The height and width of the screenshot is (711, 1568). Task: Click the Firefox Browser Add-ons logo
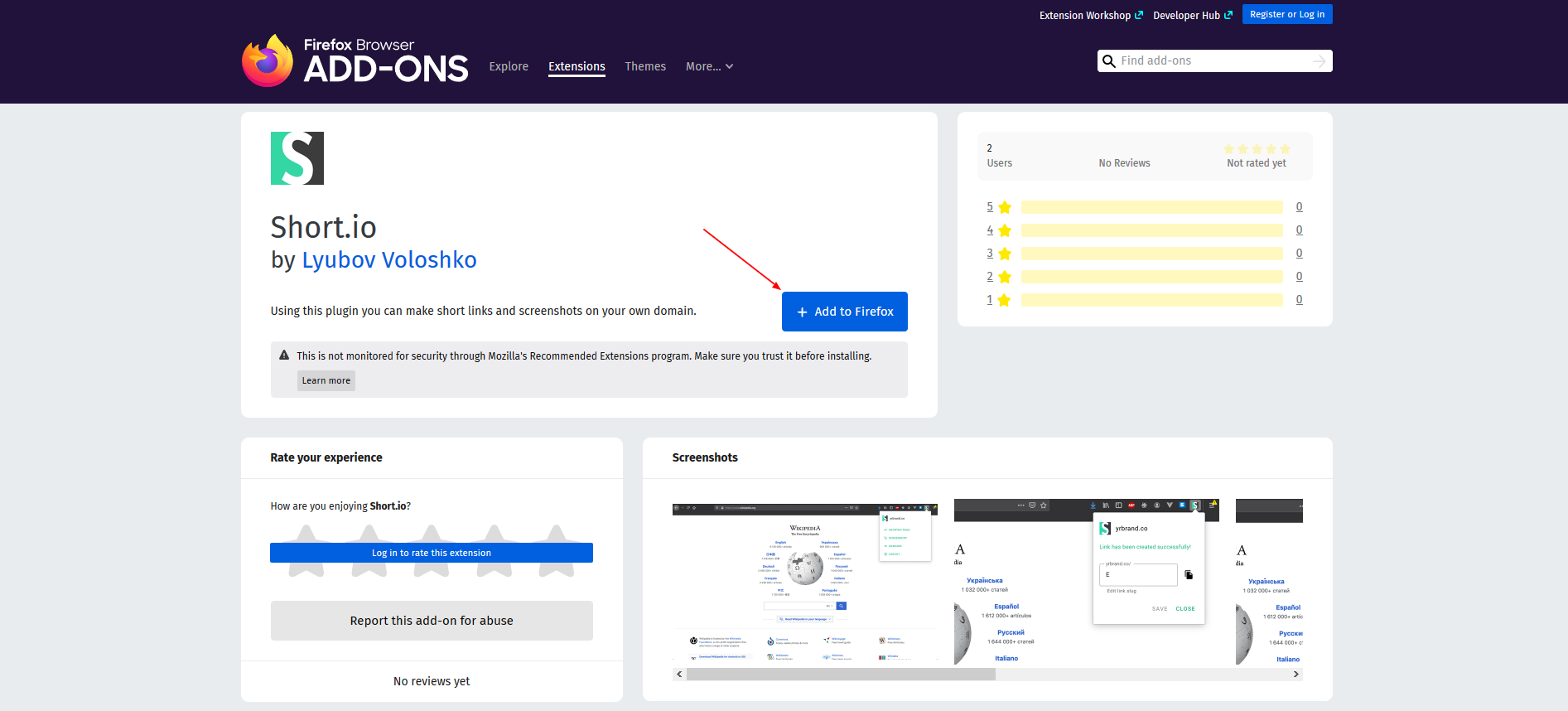pyautogui.click(x=355, y=60)
